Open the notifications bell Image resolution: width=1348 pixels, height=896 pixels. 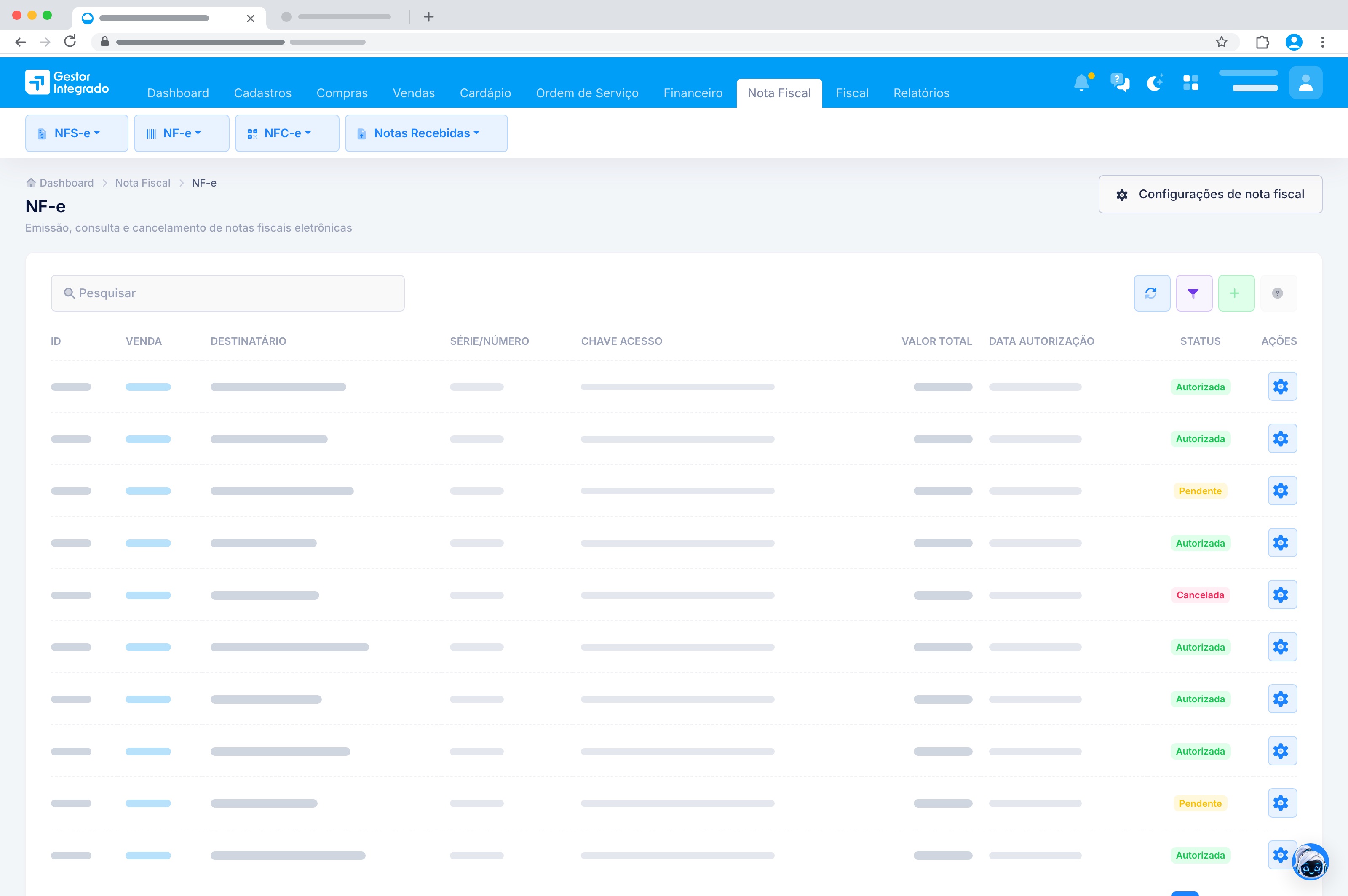(x=1082, y=82)
